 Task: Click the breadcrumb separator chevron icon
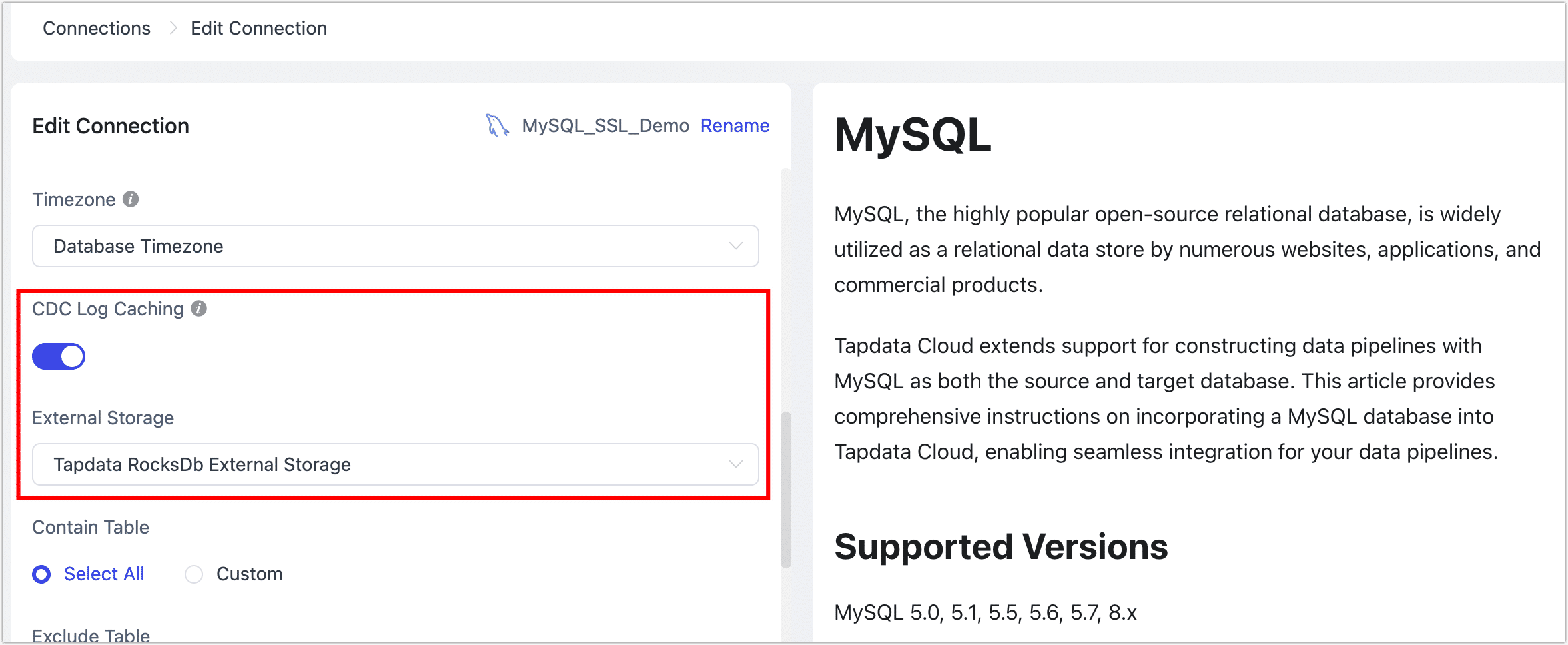(173, 28)
